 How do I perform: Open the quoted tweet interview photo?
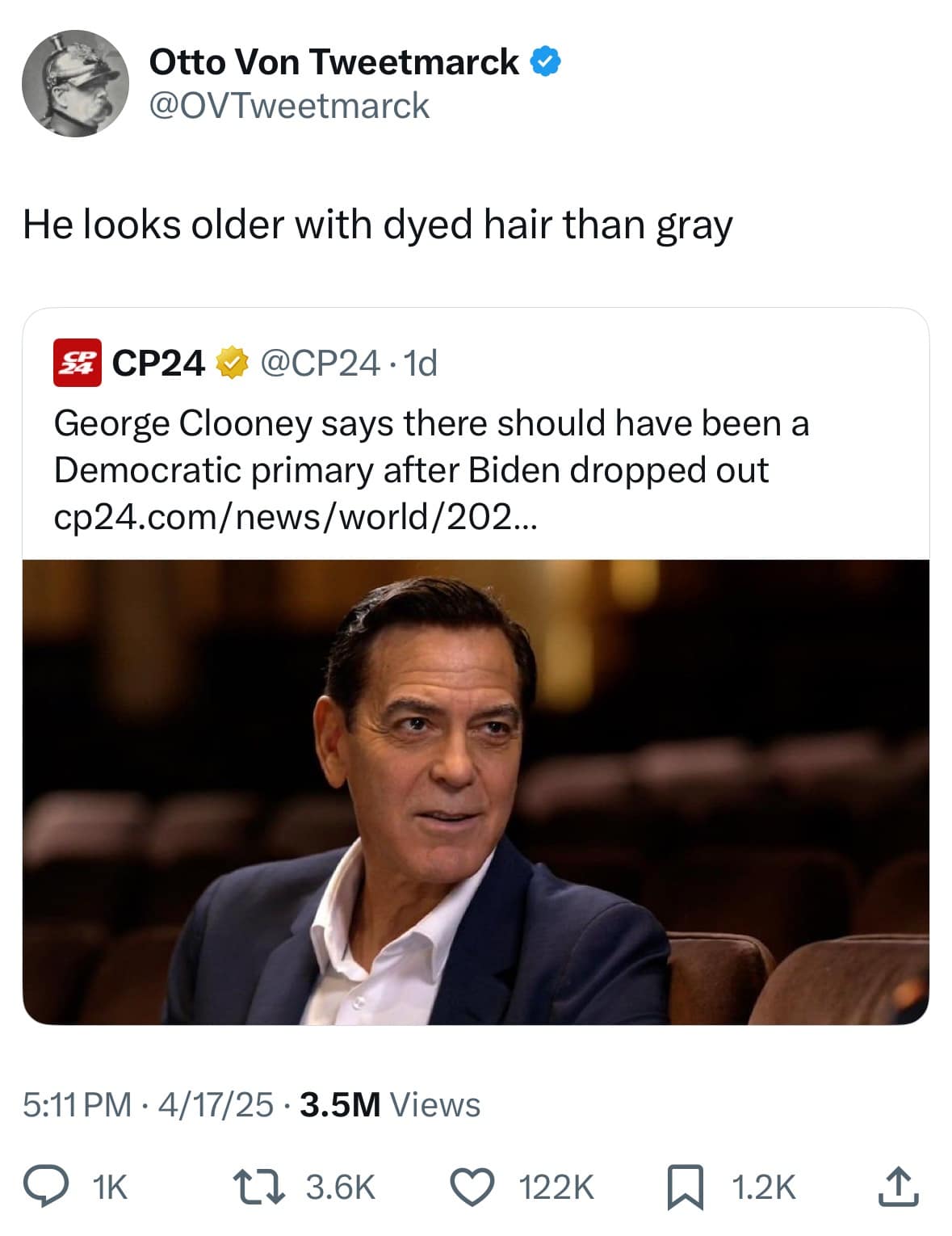pyautogui.click(x=476, y=792)
